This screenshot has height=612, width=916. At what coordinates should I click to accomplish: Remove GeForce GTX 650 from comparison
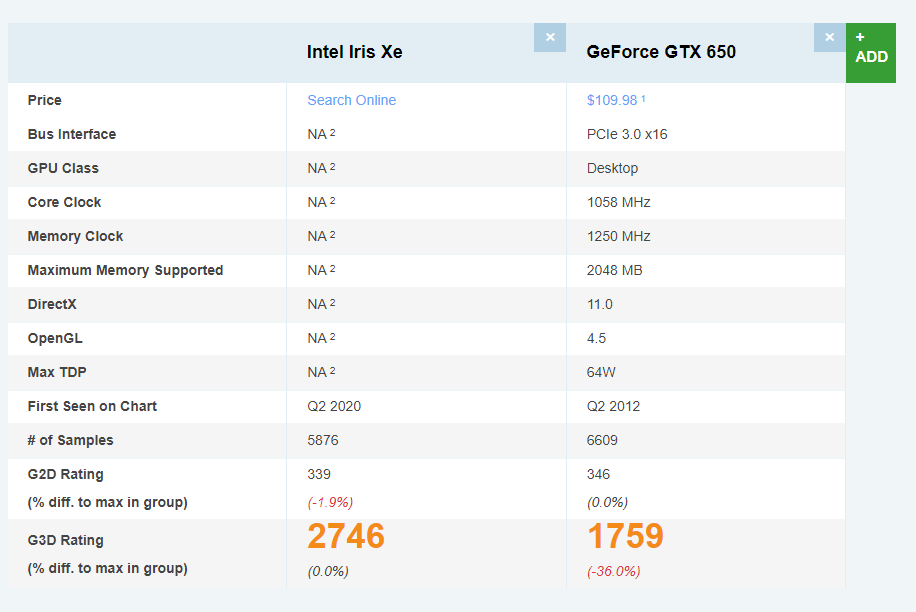pos(830,37)
